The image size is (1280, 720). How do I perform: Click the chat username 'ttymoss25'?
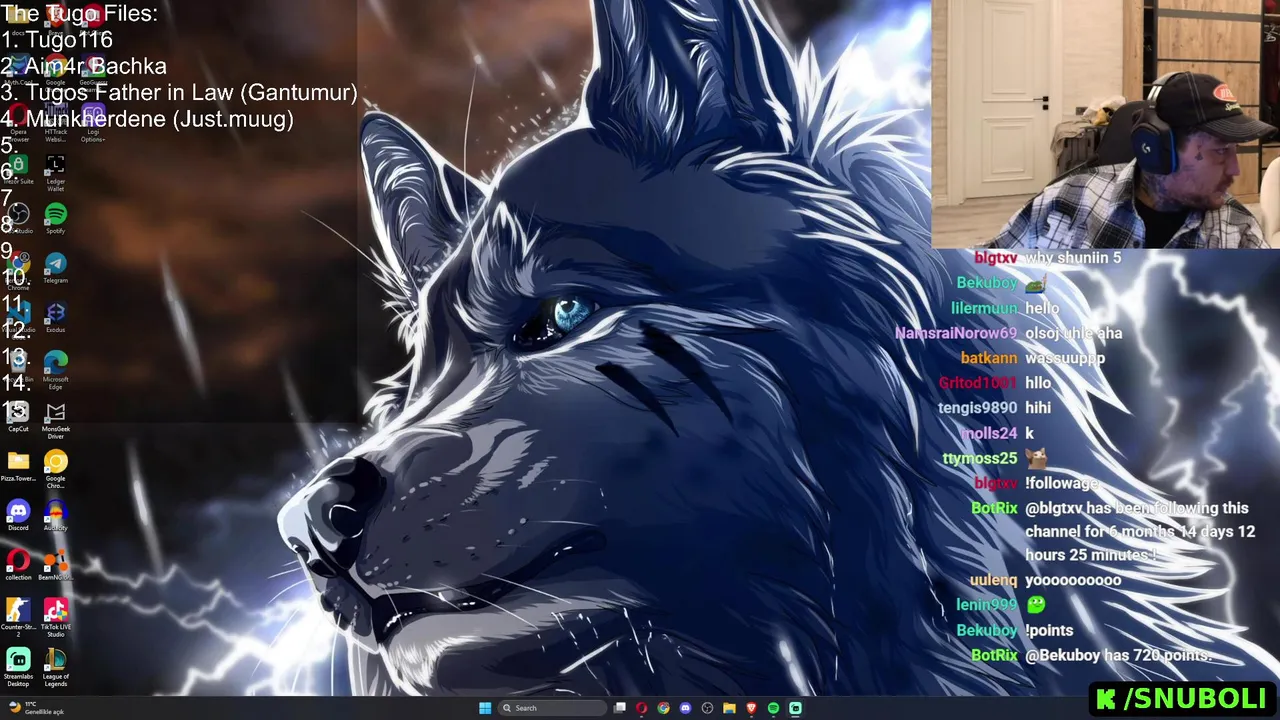point(979,458)
